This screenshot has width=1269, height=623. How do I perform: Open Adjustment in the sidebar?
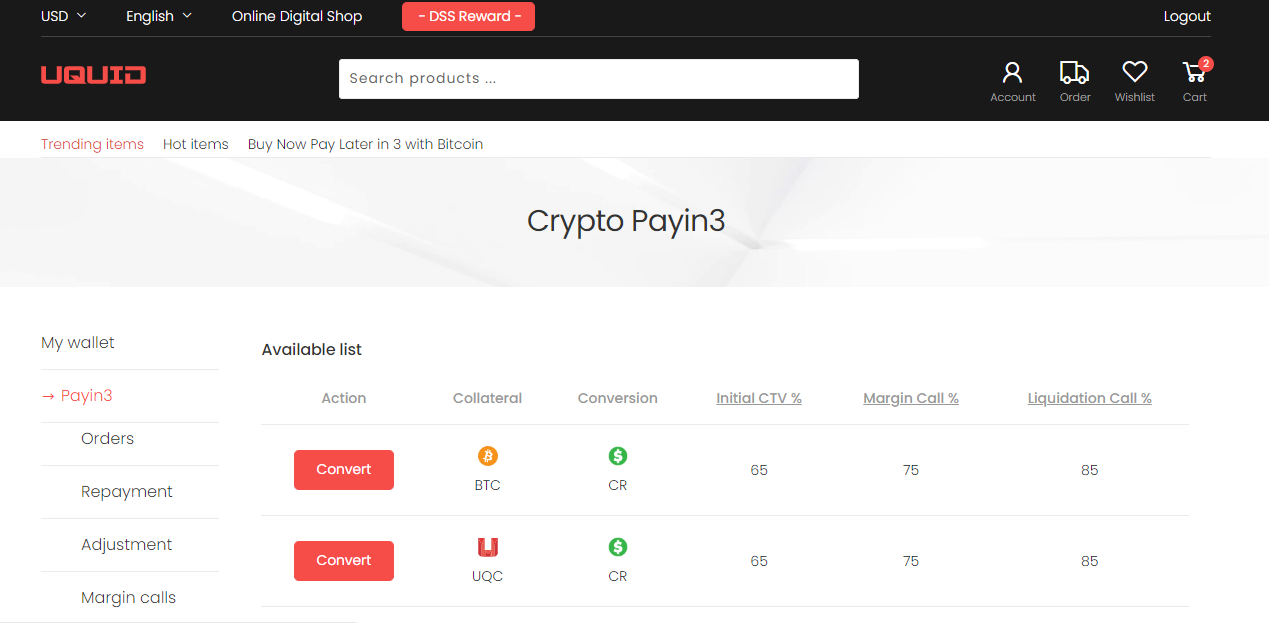tap(127, 545)
